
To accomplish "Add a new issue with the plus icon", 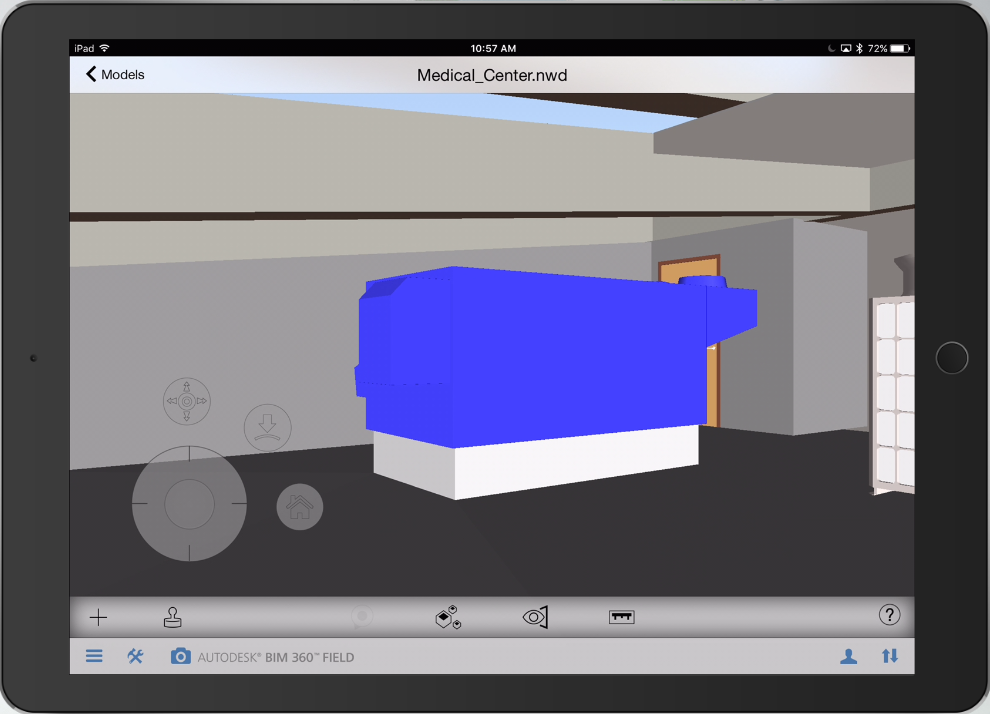I will click(x=97, y=617).
